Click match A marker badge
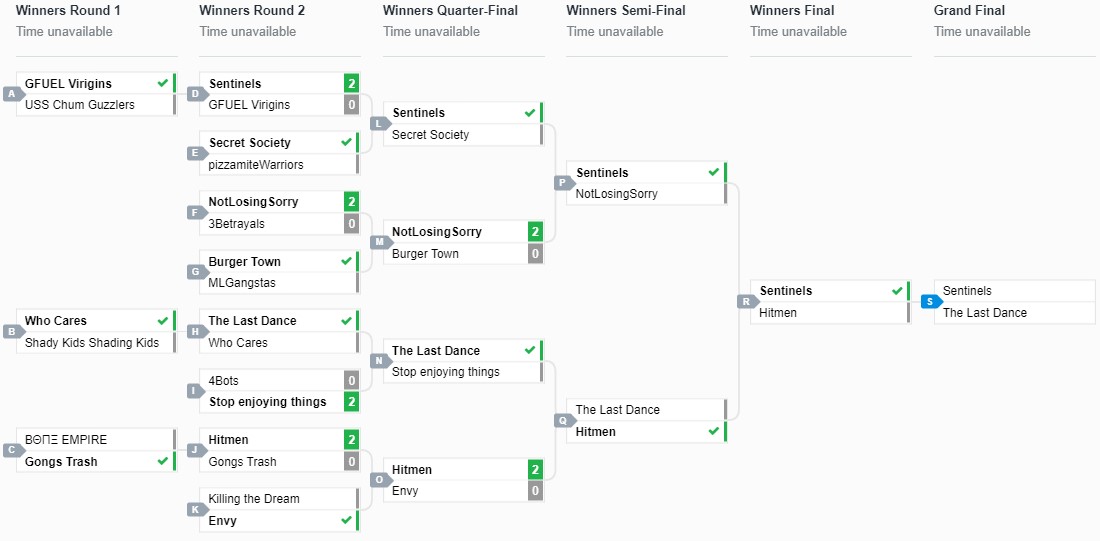This screenshot has height=541, width=1100. pyautogui.click(x=13, y=94)
